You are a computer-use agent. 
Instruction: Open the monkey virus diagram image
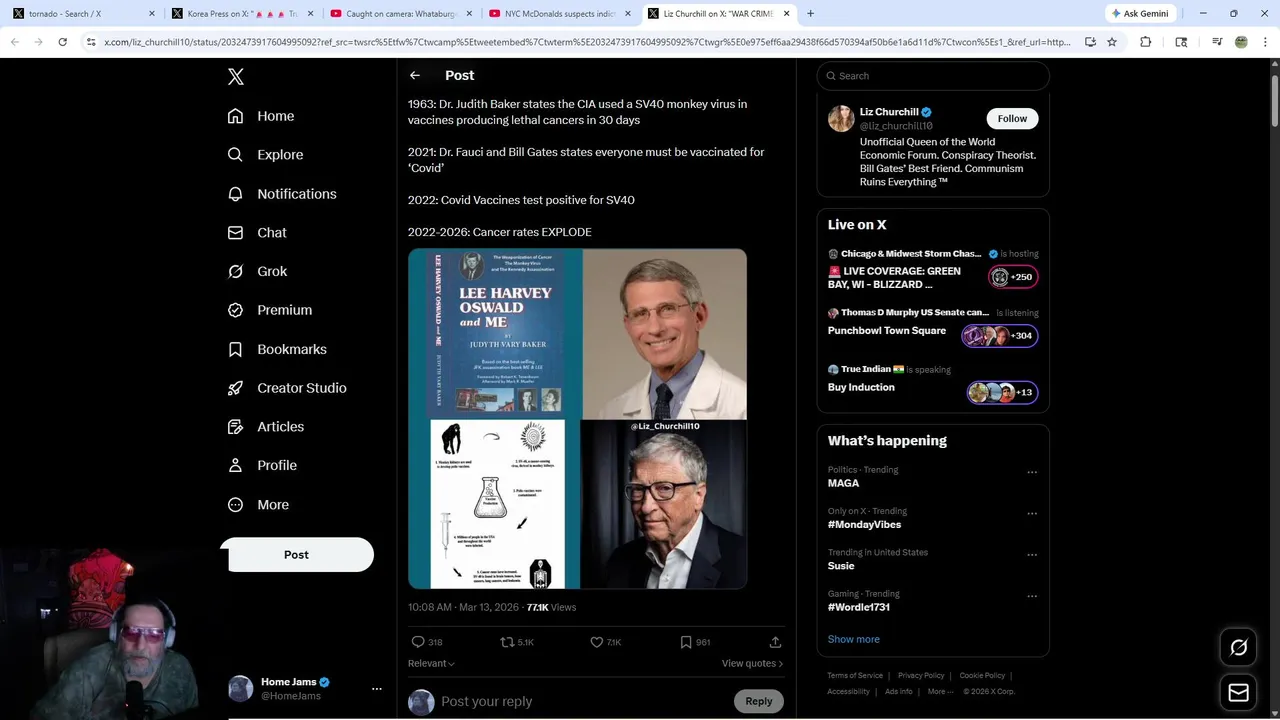click(495, 504)
